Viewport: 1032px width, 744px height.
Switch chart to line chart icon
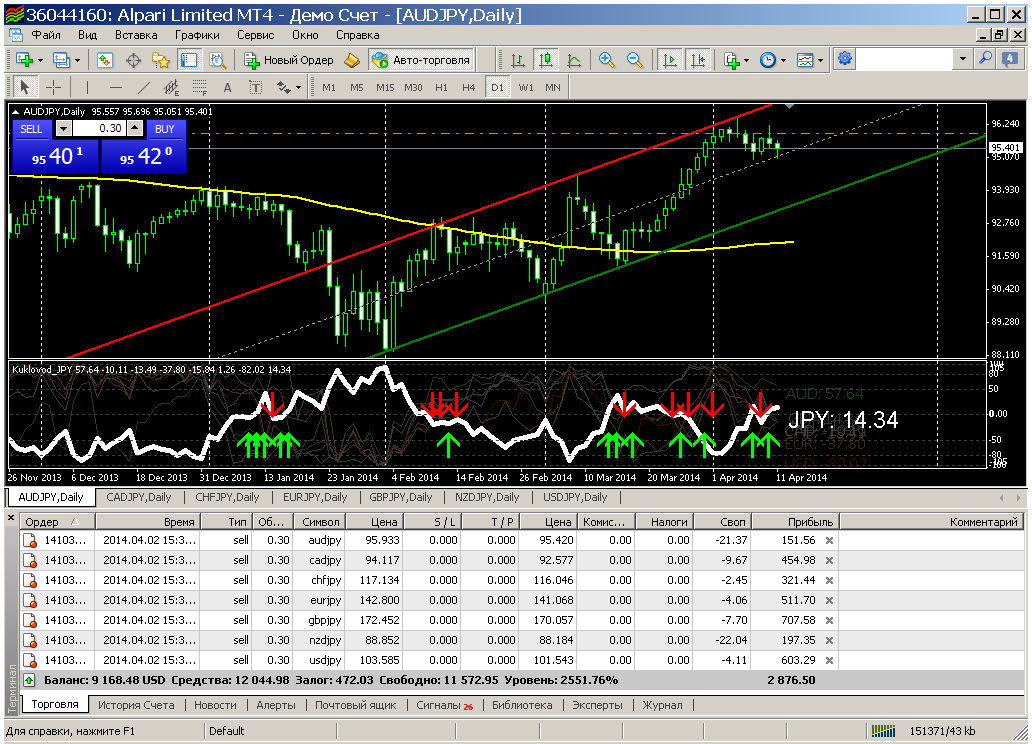(x=574, y=60)
